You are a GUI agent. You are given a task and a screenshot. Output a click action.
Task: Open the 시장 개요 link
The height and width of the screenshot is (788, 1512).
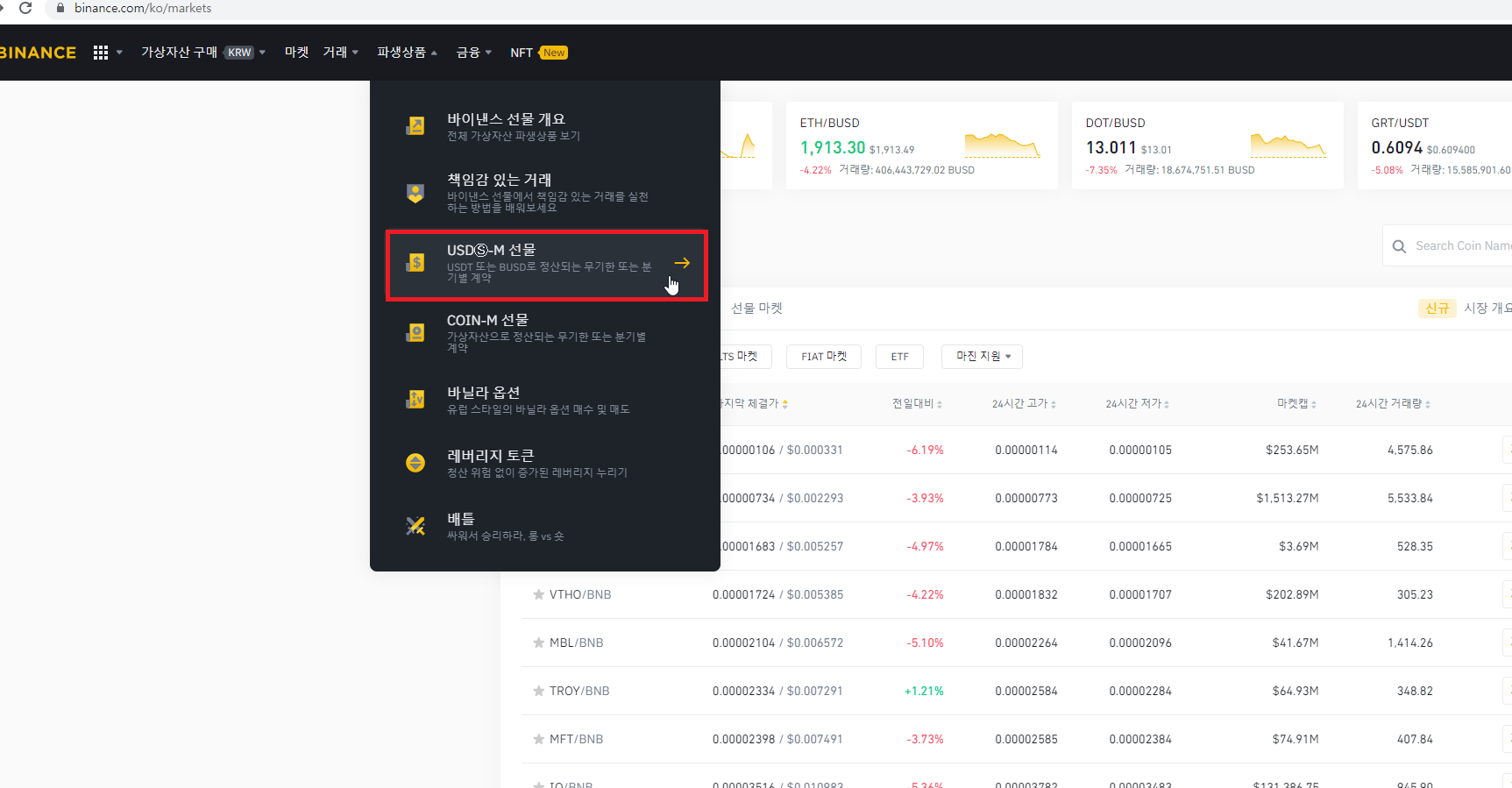point(1487,309)
